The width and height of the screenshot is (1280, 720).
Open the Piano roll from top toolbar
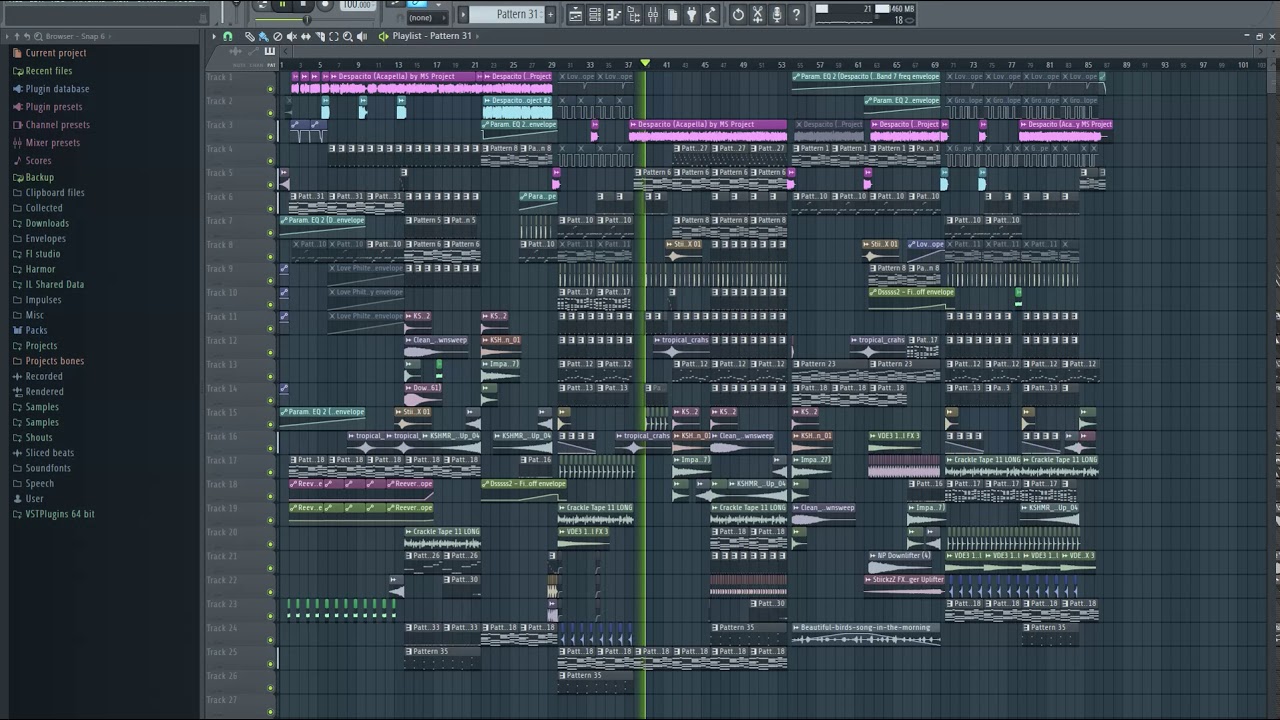(x=614, y=15)
